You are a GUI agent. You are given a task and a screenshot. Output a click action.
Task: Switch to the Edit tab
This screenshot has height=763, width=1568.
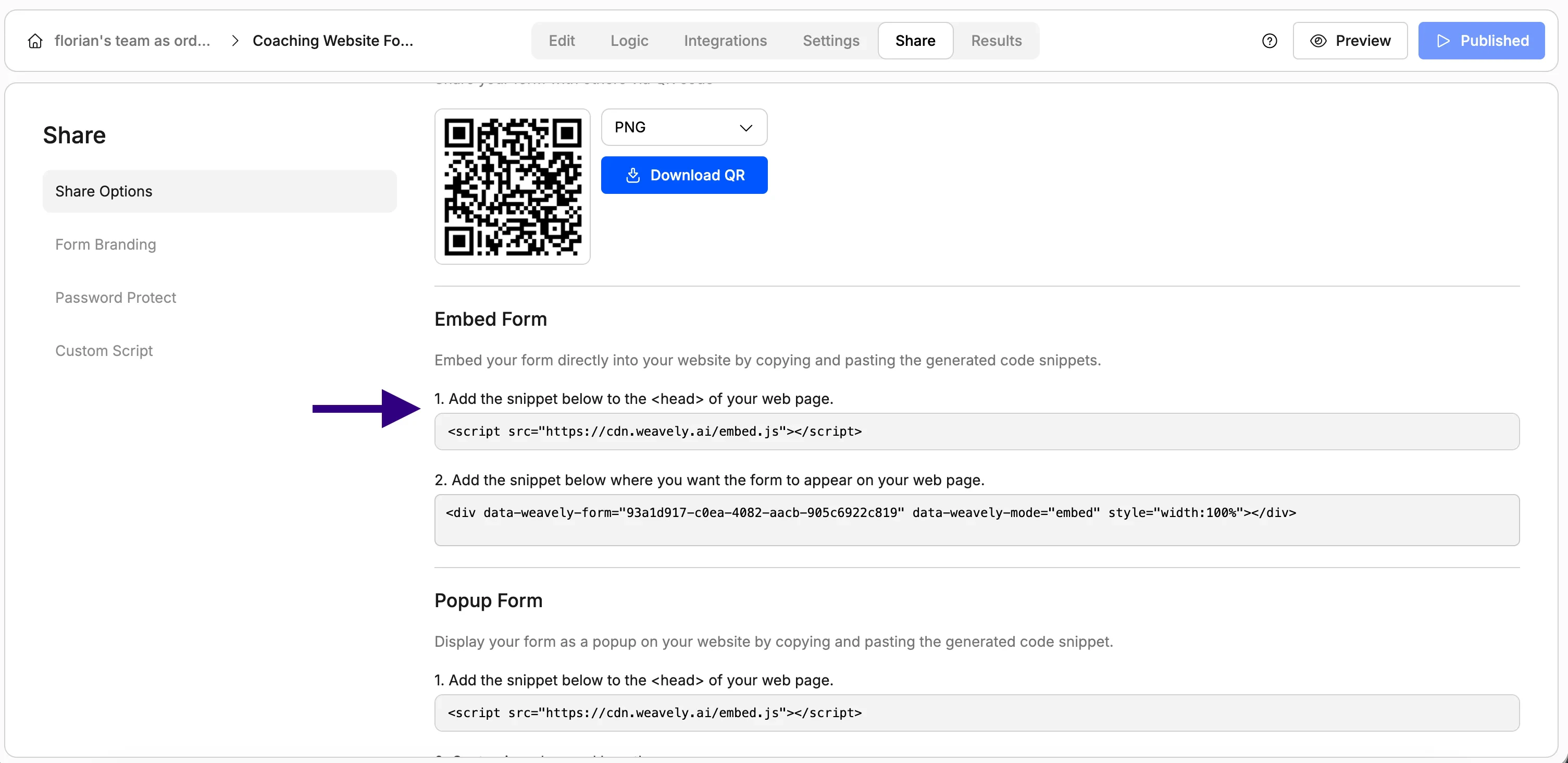pos(561,40)
